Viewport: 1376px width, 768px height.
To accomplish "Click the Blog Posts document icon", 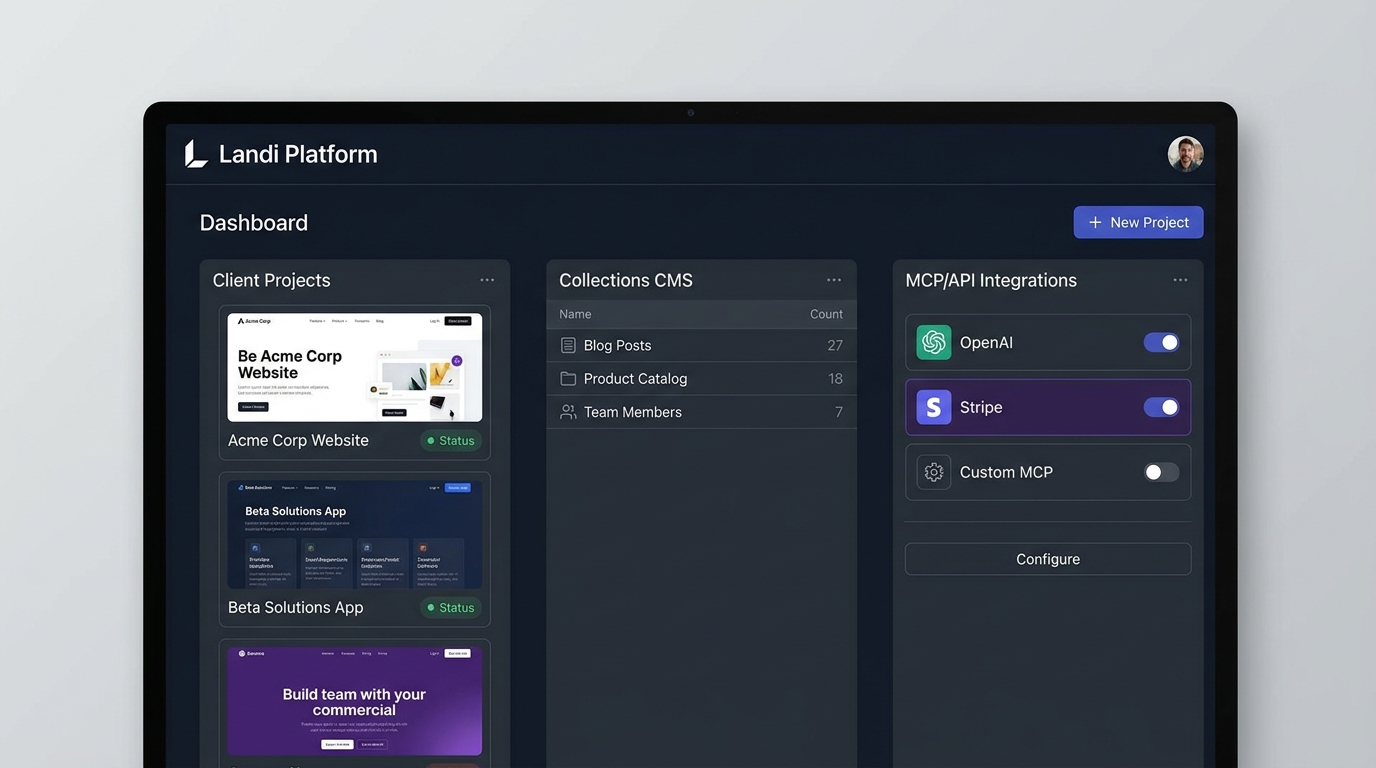I will tap(568, 345).
